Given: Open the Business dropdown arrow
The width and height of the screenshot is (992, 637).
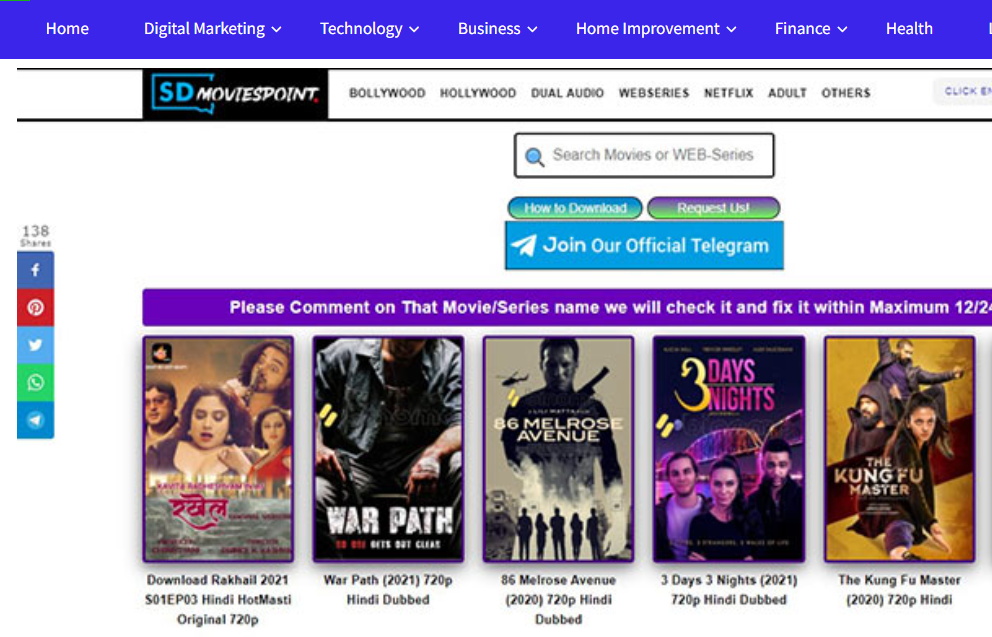Looking at the screenshot, I should (532, 30).
